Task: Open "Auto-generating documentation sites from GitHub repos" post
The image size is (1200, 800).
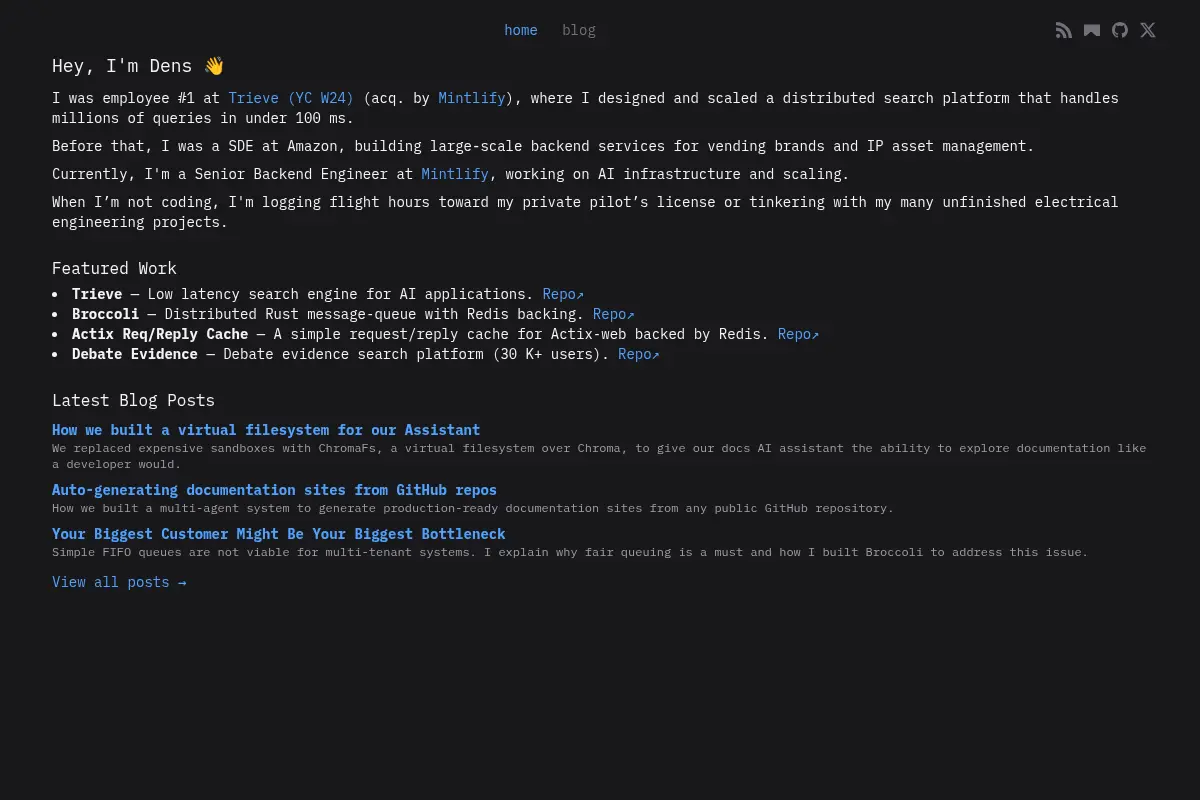Action: click(274, 490)
